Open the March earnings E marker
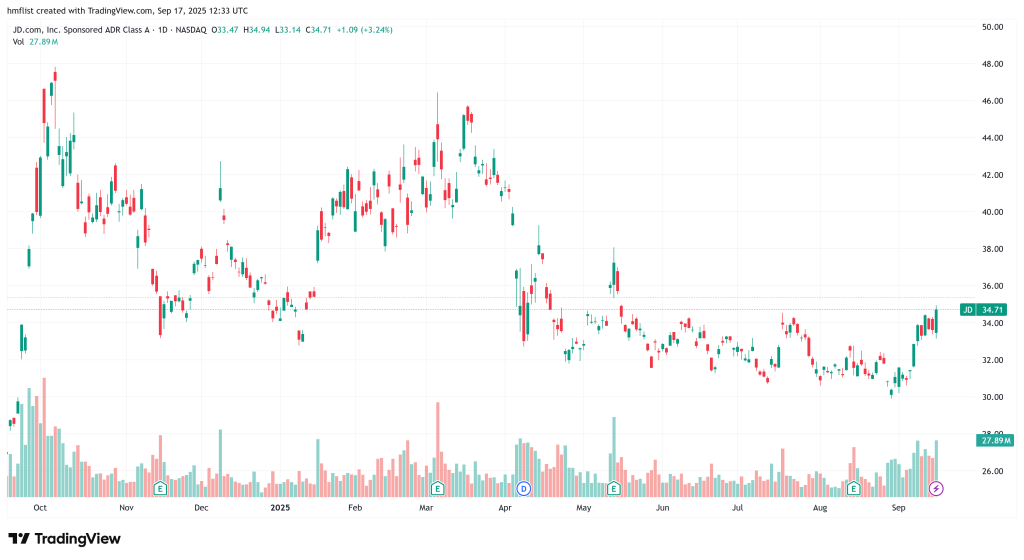The height and width of the screenshot is (560, 1024). [x=437, y=488]
